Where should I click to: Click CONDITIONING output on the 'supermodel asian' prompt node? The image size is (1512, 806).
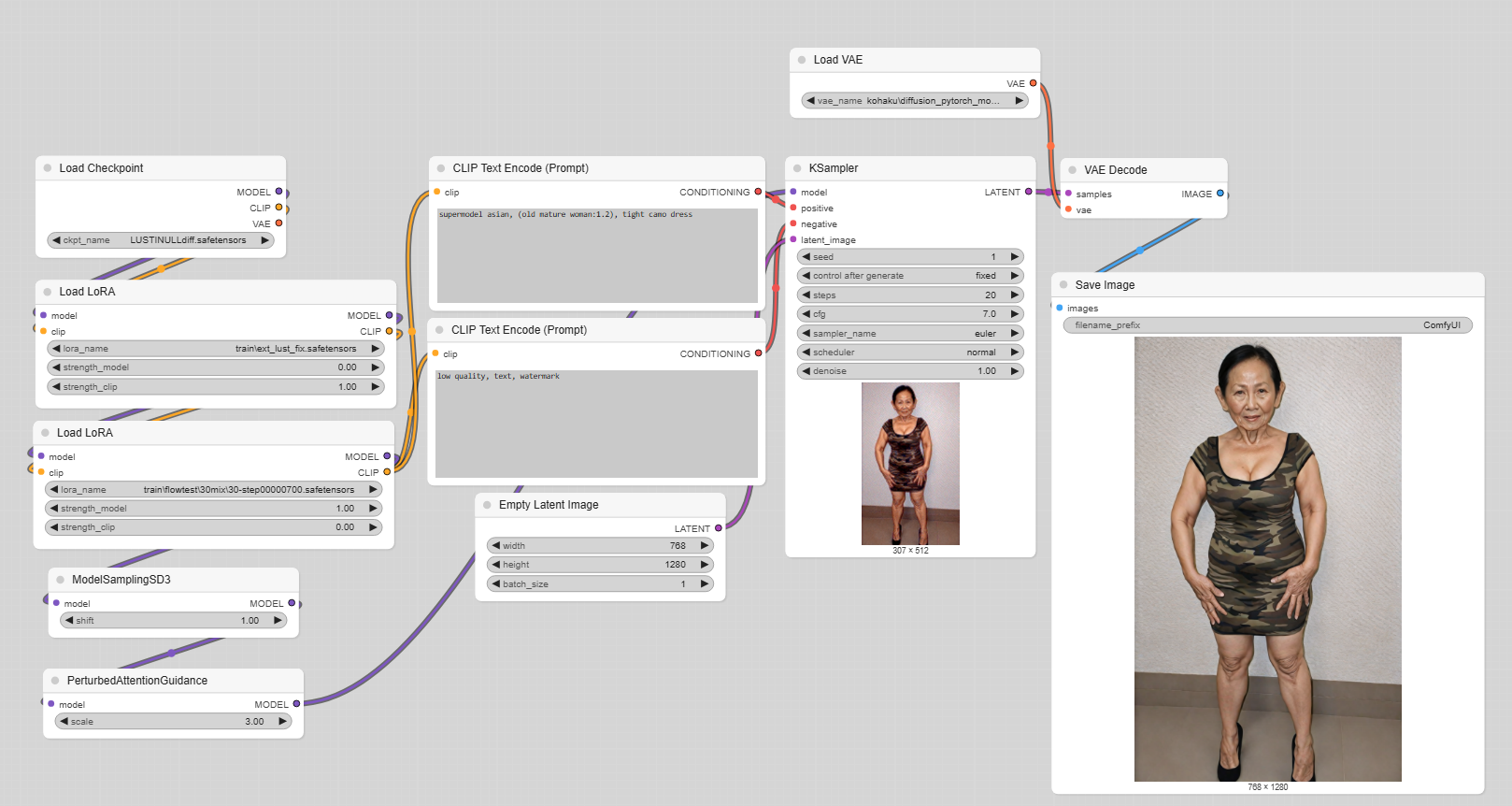[758, 192]
